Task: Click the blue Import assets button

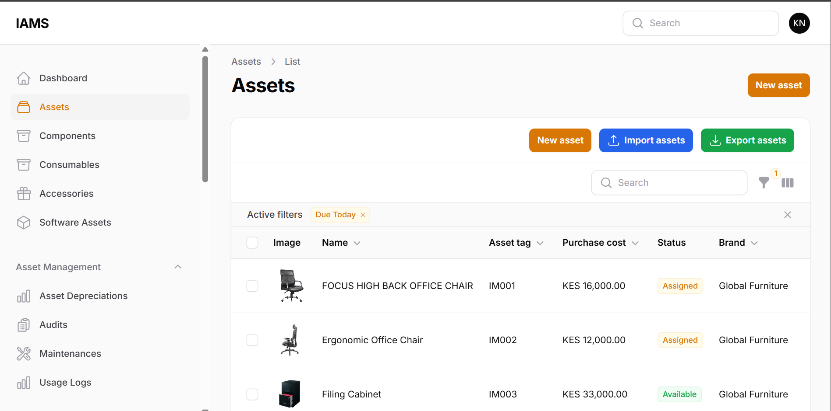Action: (x=645, y=141)
